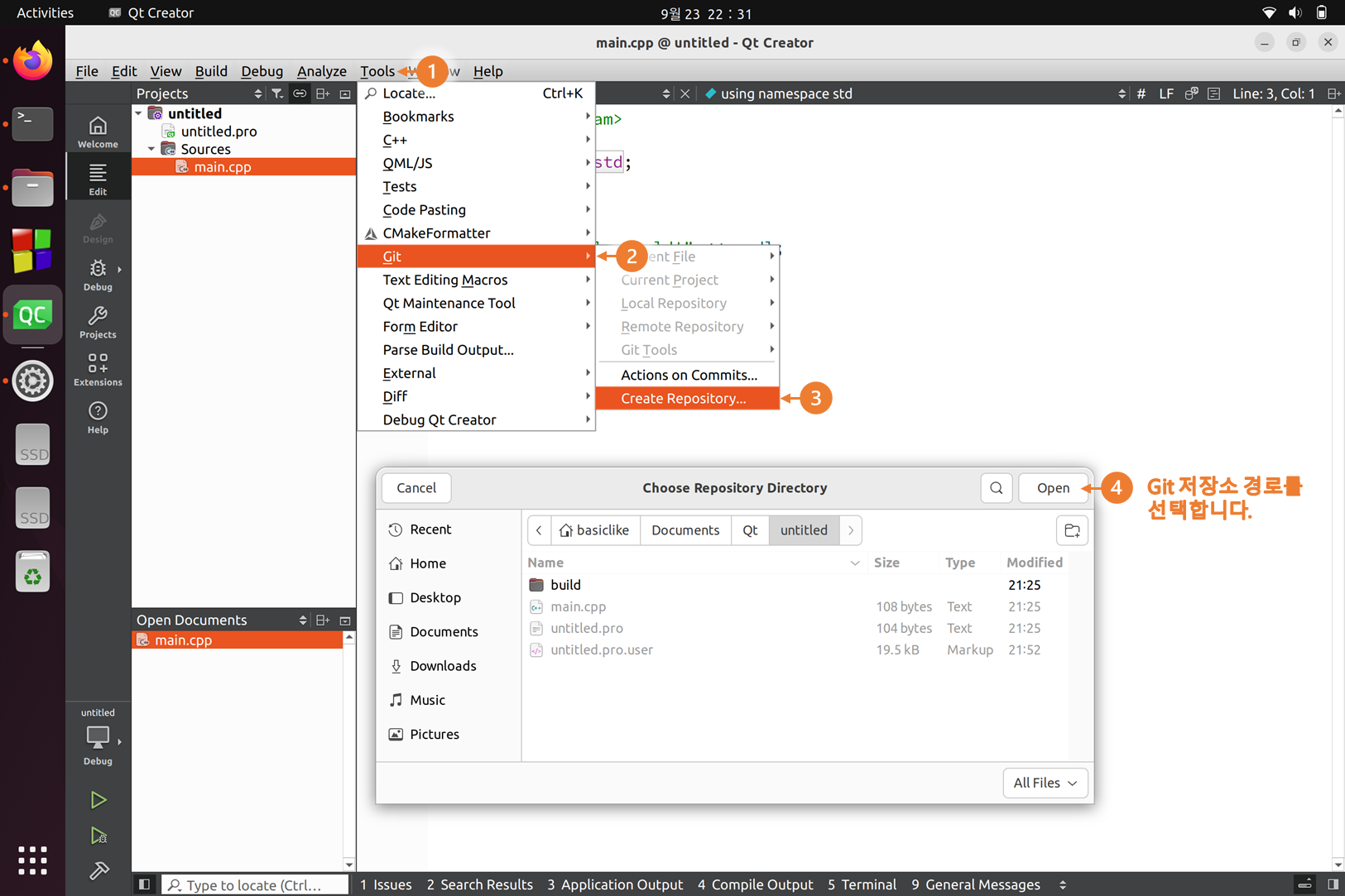Image resolution: width=1345 pixels, height=896 pixels.
Task: Click the Run button (green triangle)
Action: tap(98, 799)
